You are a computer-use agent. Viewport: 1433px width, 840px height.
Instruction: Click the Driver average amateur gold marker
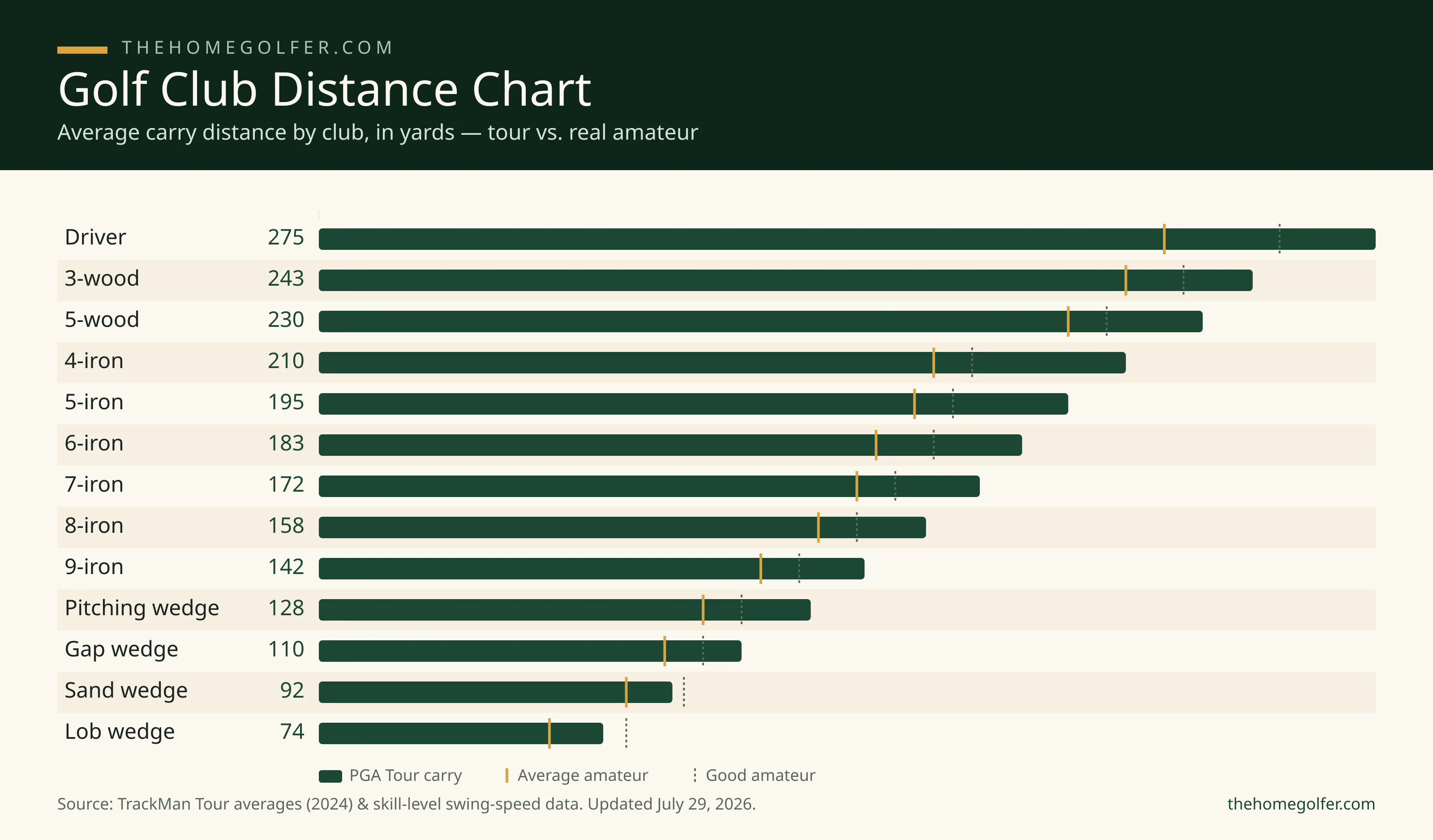pyautogui.click(x=1164, y=239)
